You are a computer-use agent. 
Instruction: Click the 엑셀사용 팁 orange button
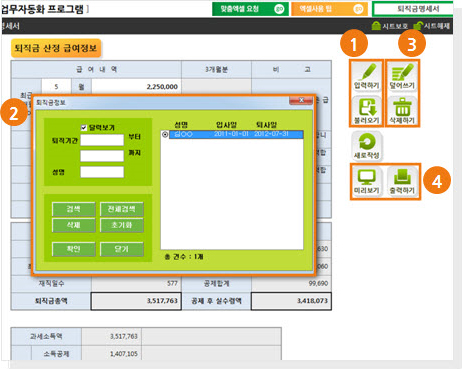(x=329, y=9)
